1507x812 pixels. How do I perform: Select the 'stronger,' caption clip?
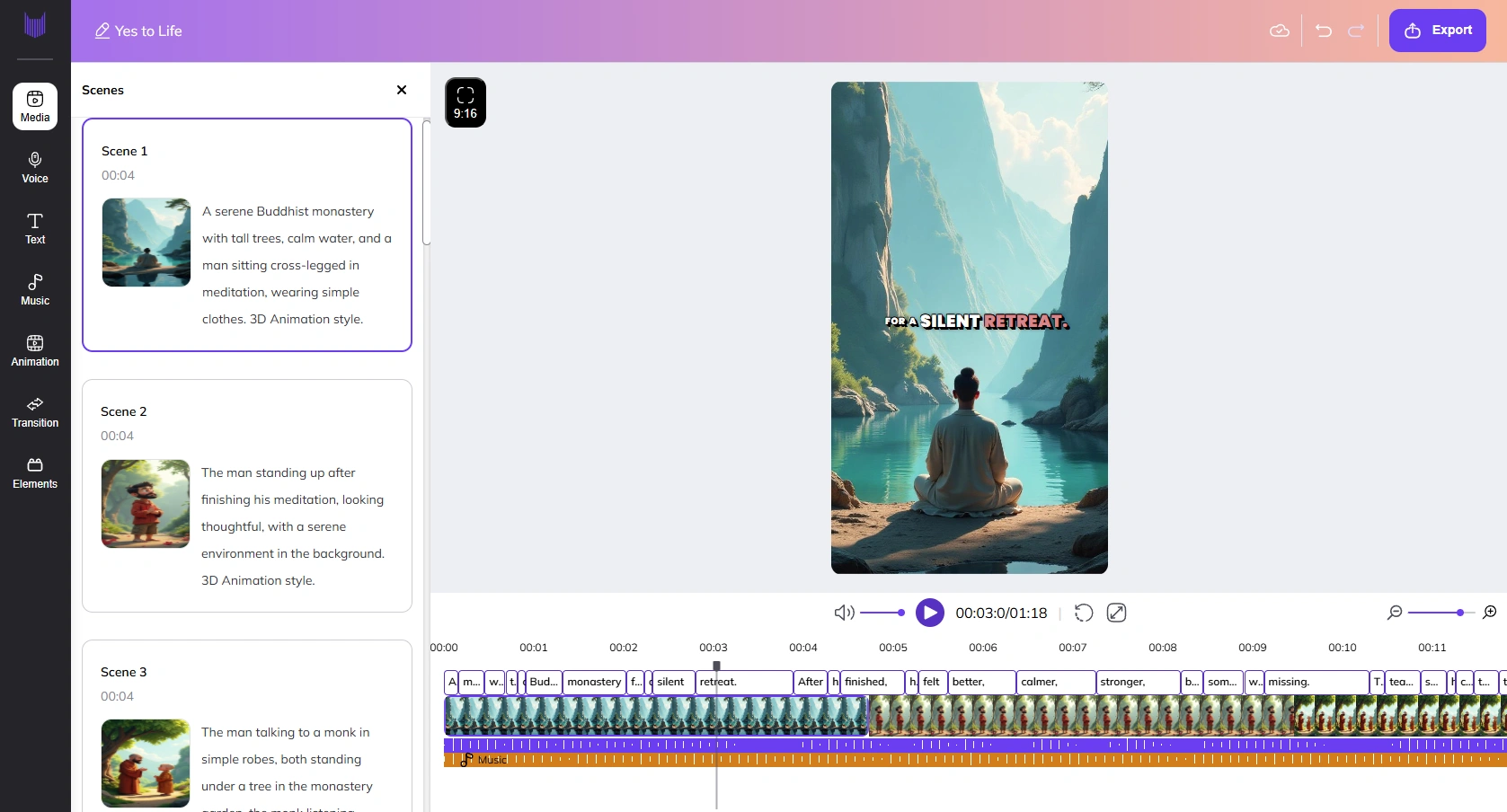[x=1138, y=682]
